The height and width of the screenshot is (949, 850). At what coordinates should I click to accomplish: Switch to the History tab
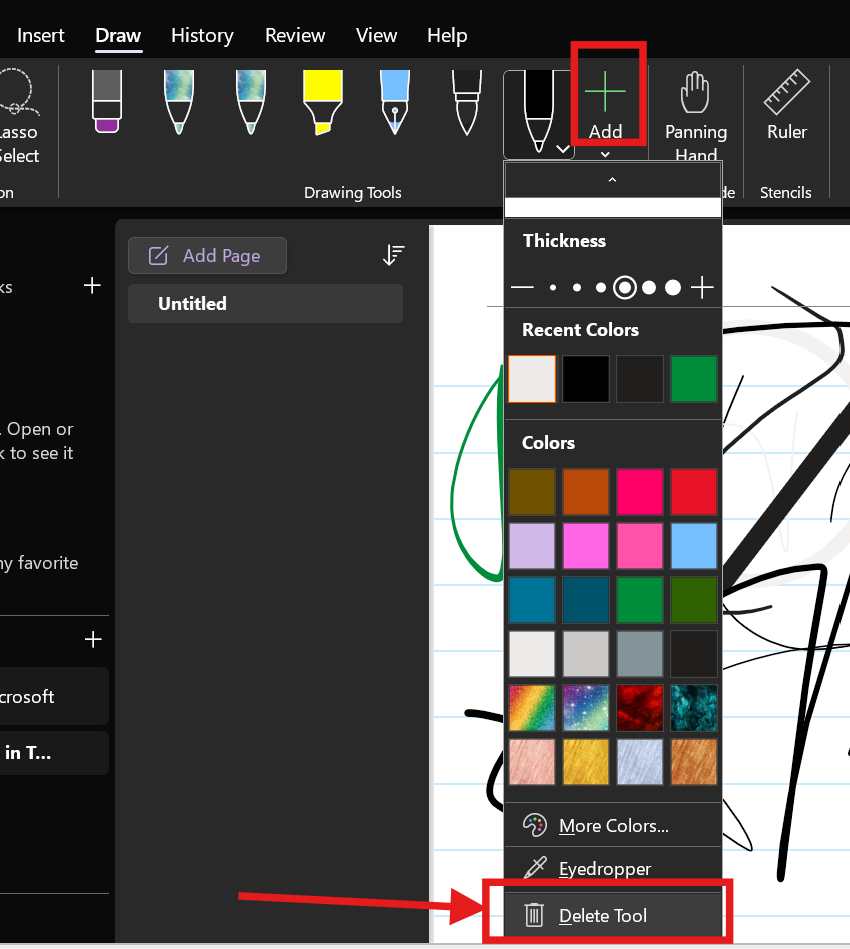202,35
